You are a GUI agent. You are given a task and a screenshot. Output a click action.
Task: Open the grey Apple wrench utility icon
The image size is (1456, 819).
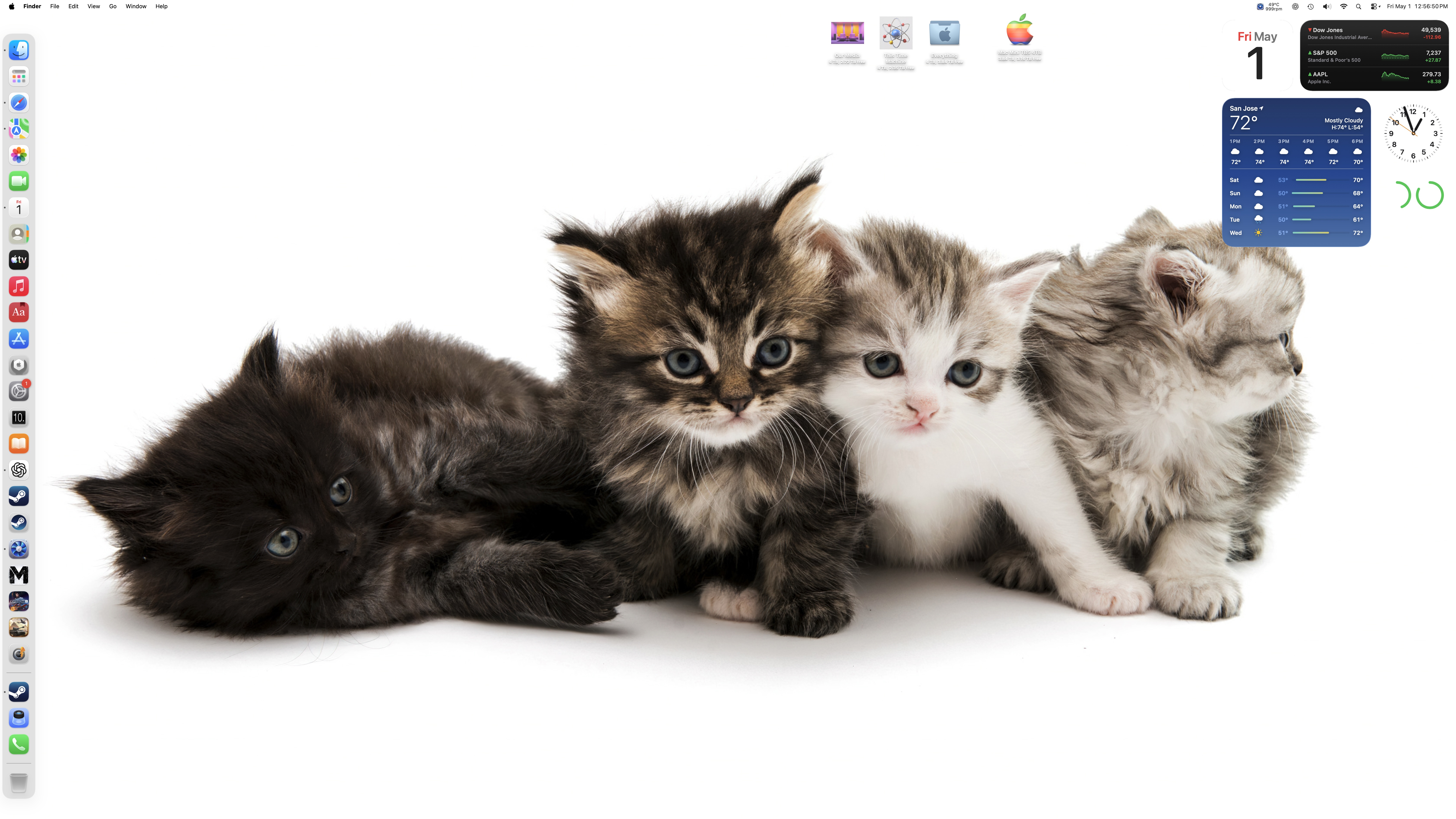point(19,365)
